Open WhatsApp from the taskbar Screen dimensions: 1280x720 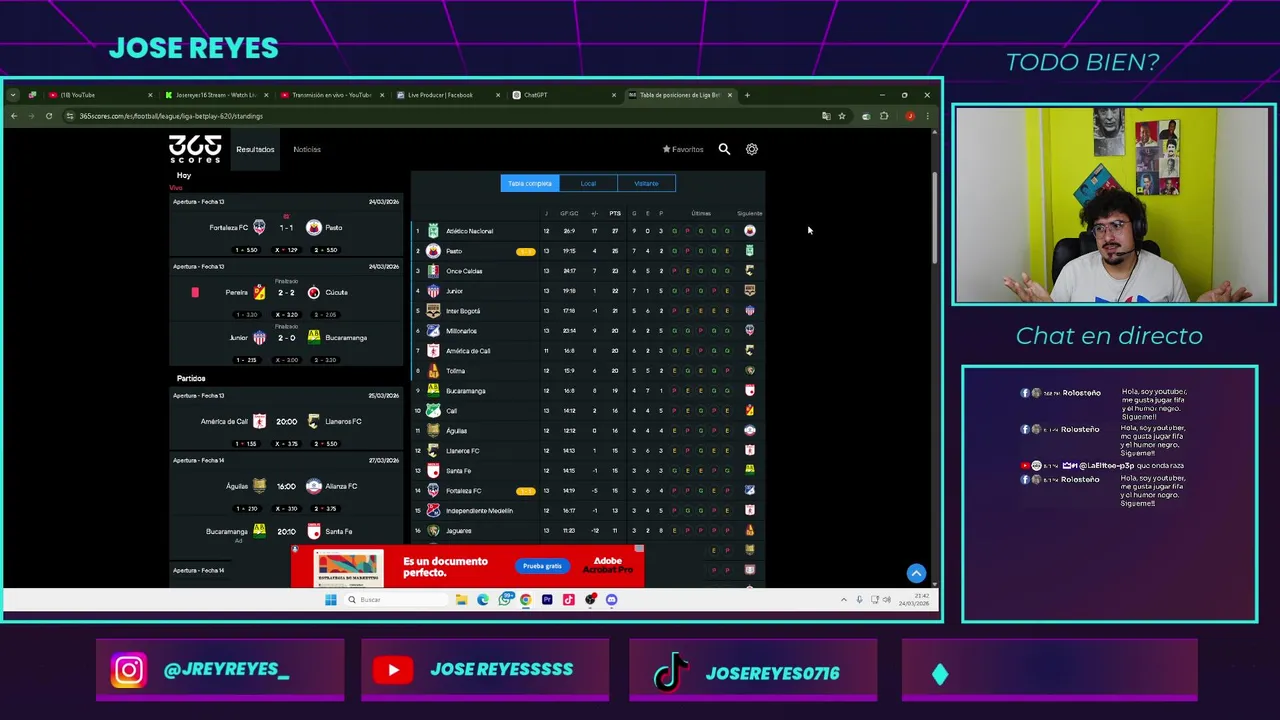504,600
